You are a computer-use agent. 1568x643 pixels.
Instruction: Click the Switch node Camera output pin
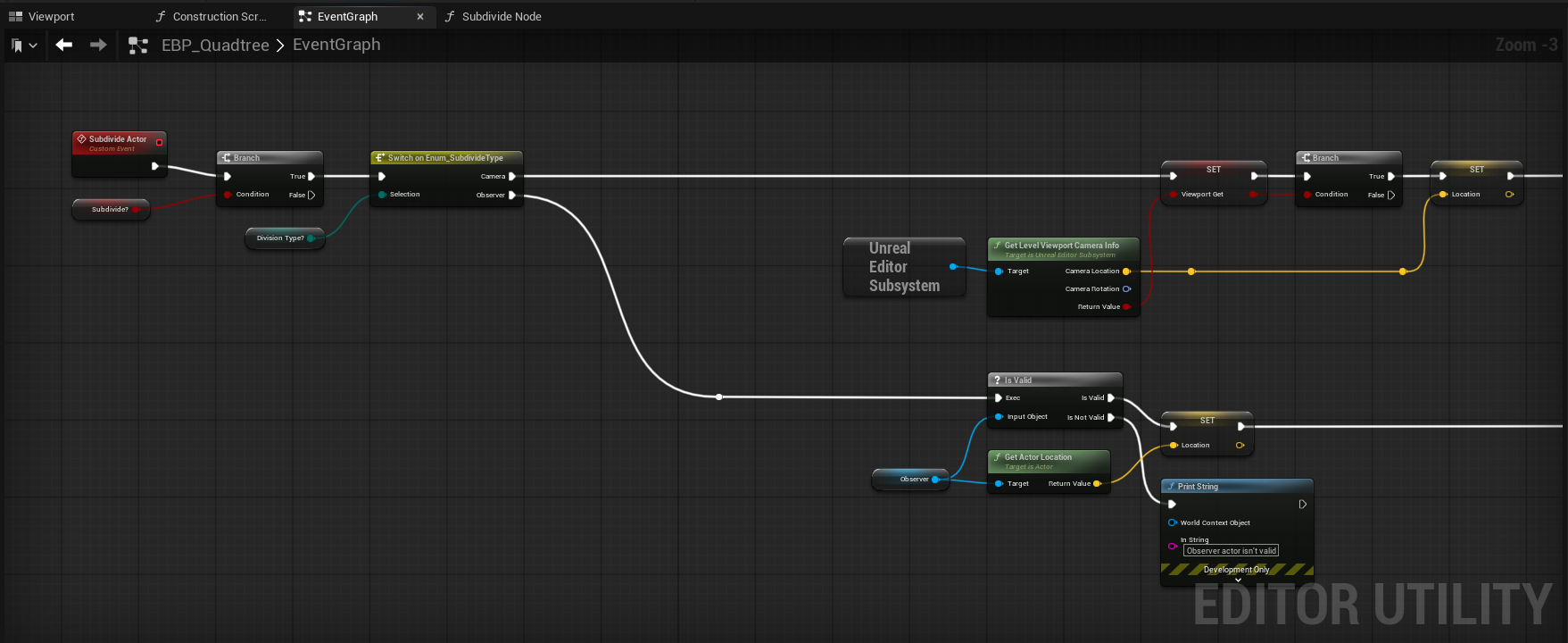click(512, 177)
